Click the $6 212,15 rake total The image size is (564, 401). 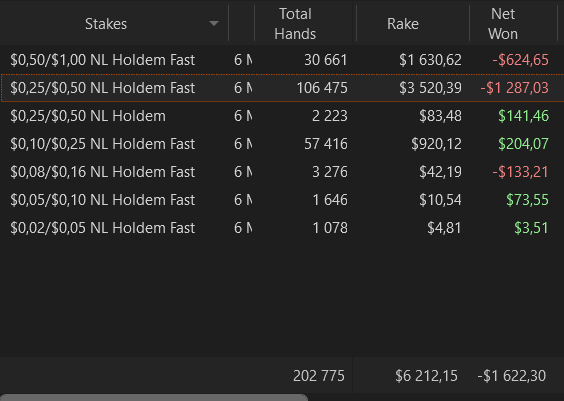coord(426,376)
